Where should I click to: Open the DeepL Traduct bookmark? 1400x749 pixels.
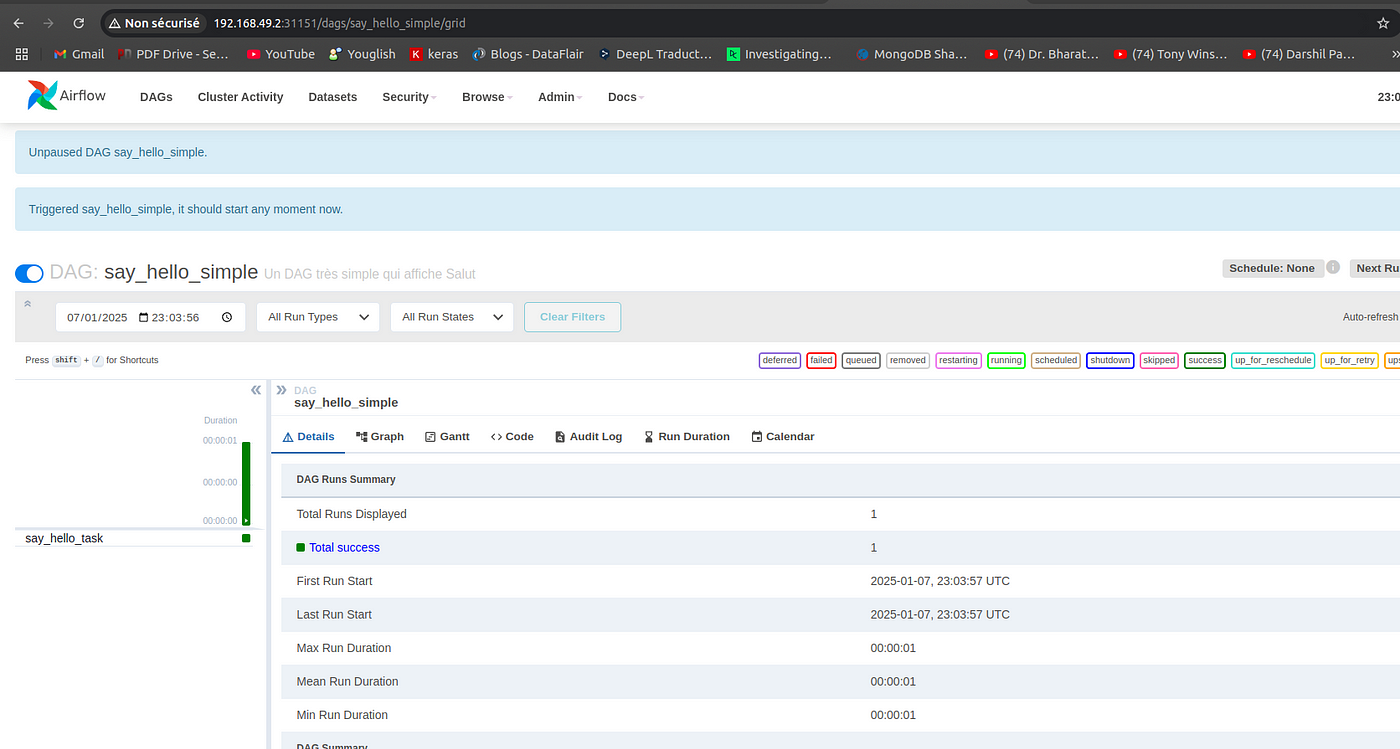click(655, 54)
